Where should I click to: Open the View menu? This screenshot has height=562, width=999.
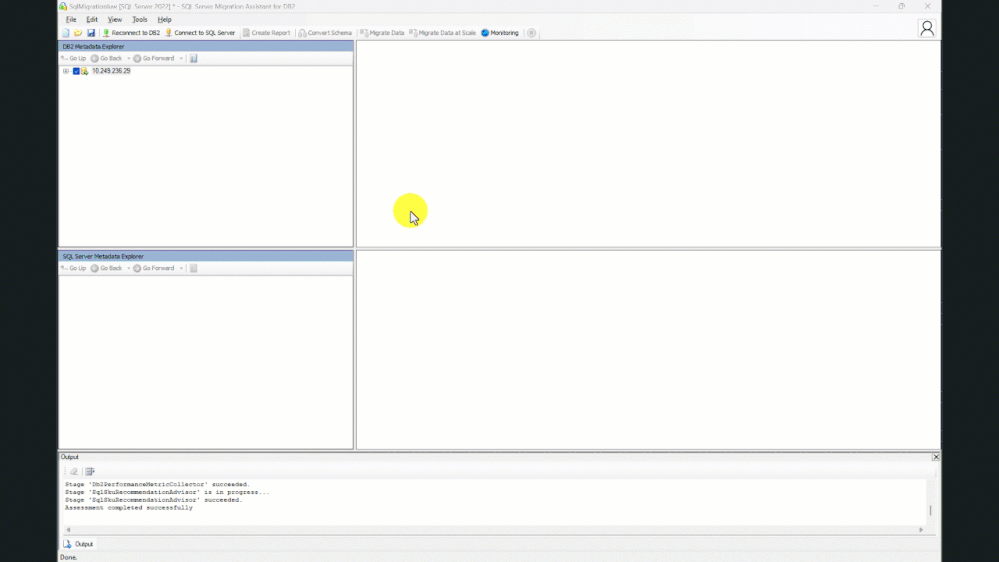115,20
